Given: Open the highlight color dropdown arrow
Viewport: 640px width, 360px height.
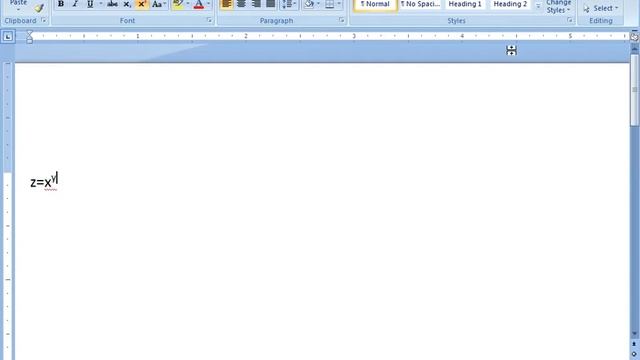Looking at the screenshot, I should (x=188, y=4).
